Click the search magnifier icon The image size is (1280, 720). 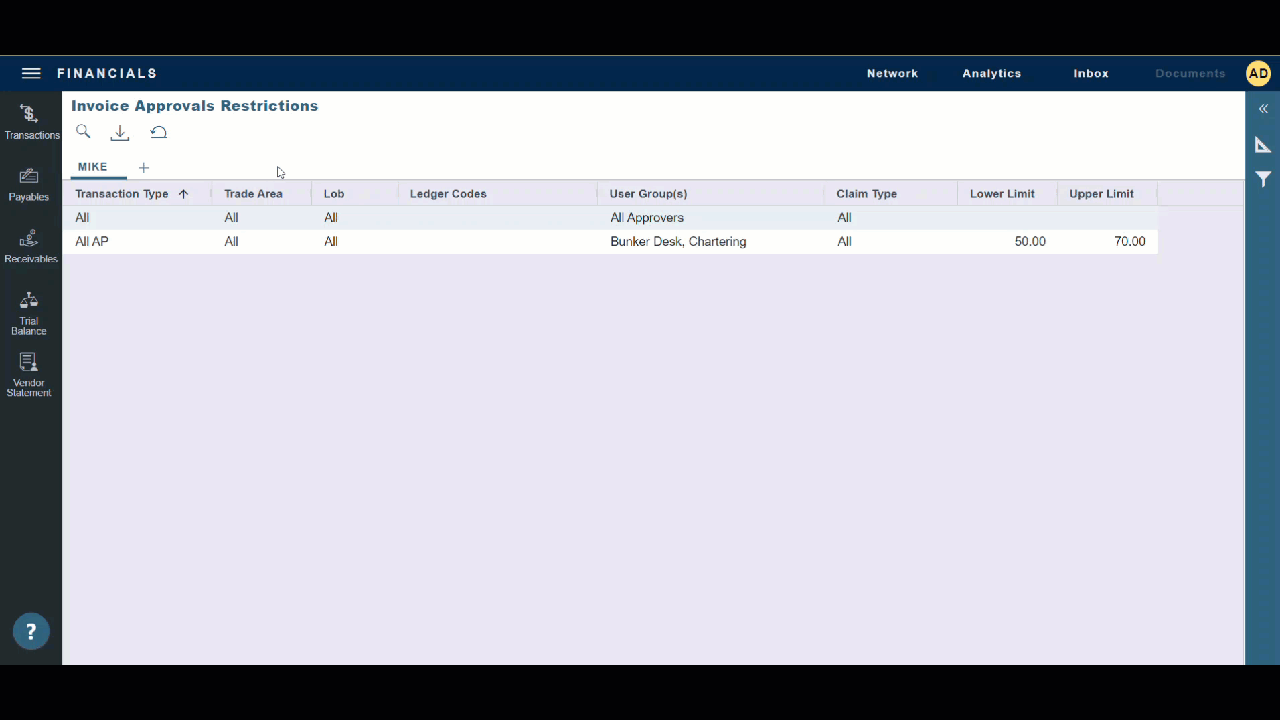pyautogui.click(x=83, y=132)
